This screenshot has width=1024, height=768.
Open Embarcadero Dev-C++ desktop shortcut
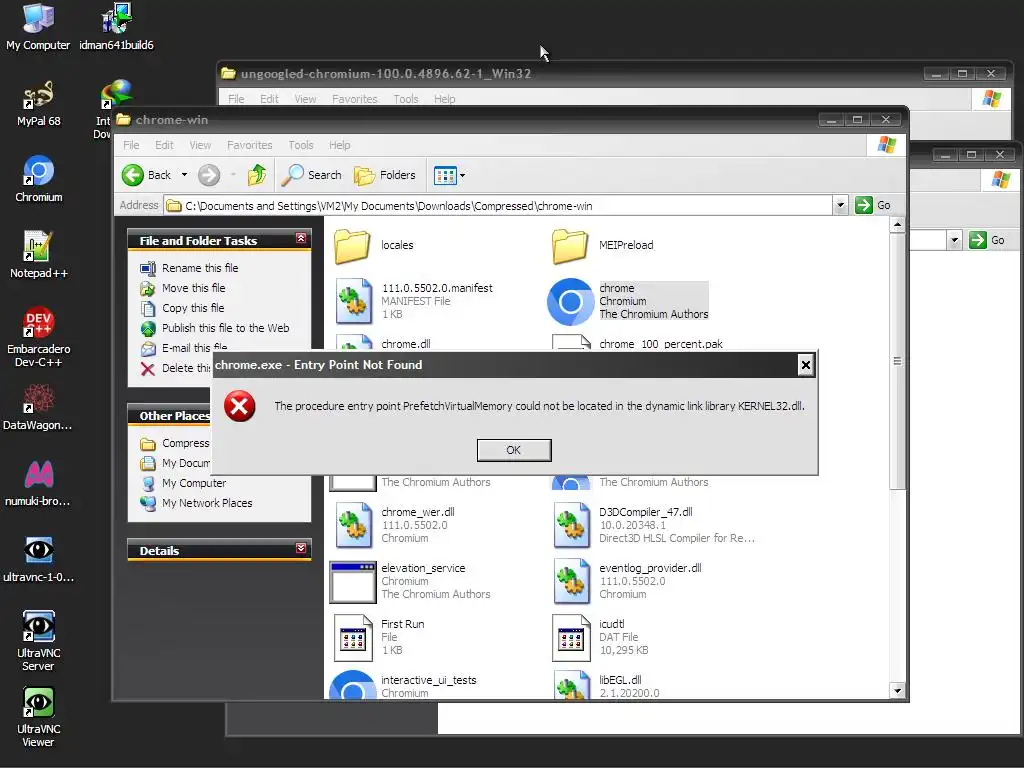click(x=39, y=337)
